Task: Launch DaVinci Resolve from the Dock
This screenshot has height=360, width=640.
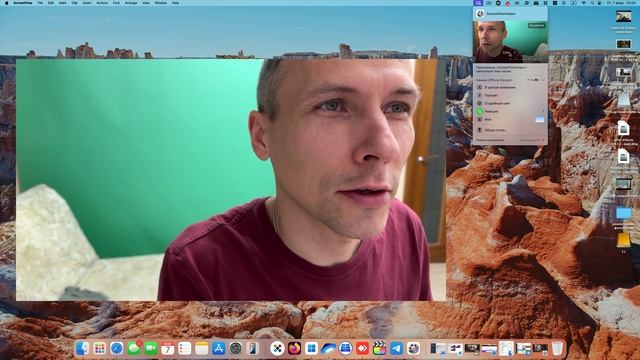Action: [x=278, y=348]
